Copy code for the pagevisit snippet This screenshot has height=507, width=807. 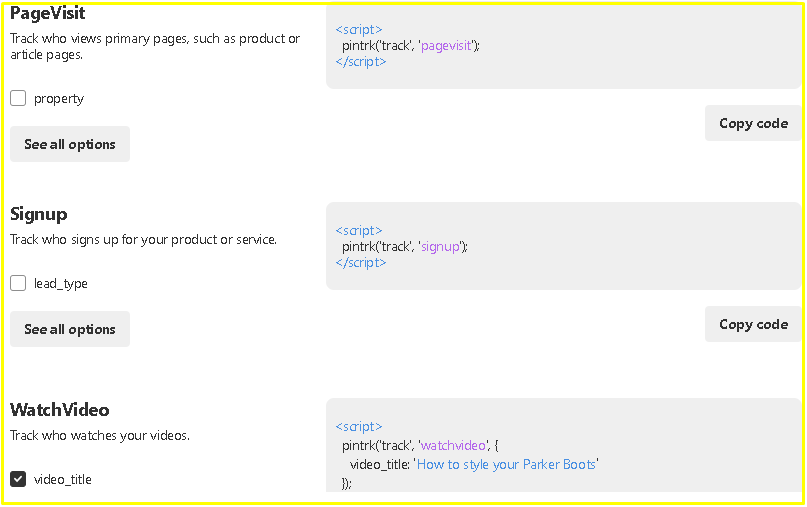click(x=753, y=124)
